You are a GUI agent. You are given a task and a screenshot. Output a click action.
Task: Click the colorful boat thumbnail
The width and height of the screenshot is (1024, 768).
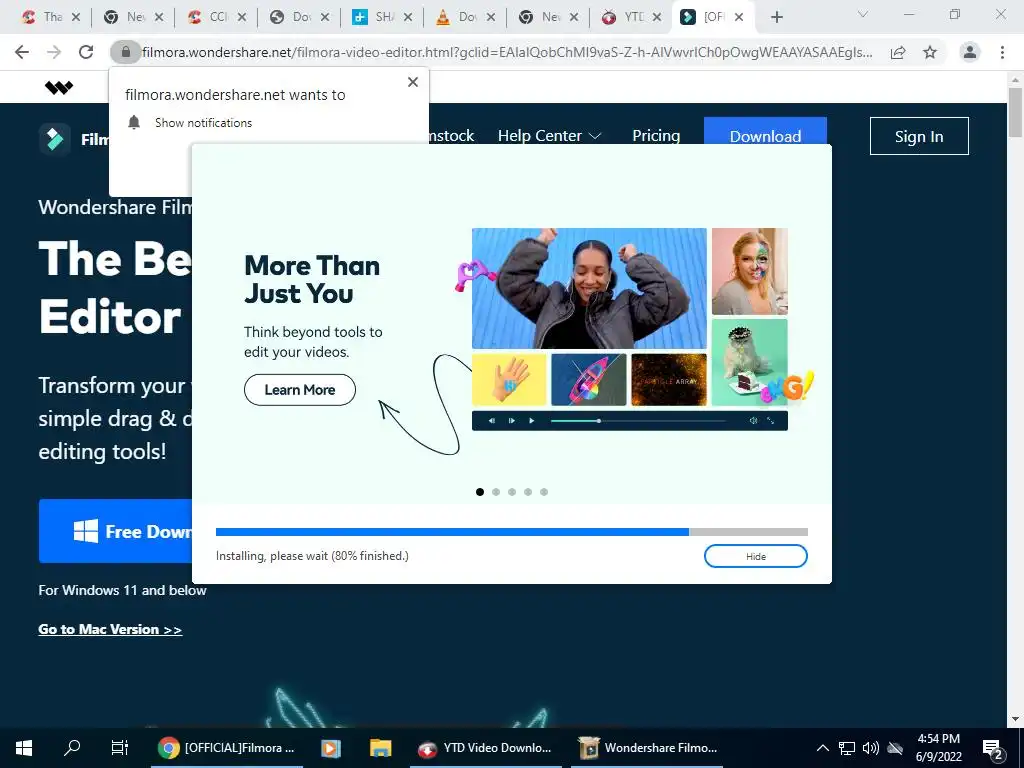589,379
